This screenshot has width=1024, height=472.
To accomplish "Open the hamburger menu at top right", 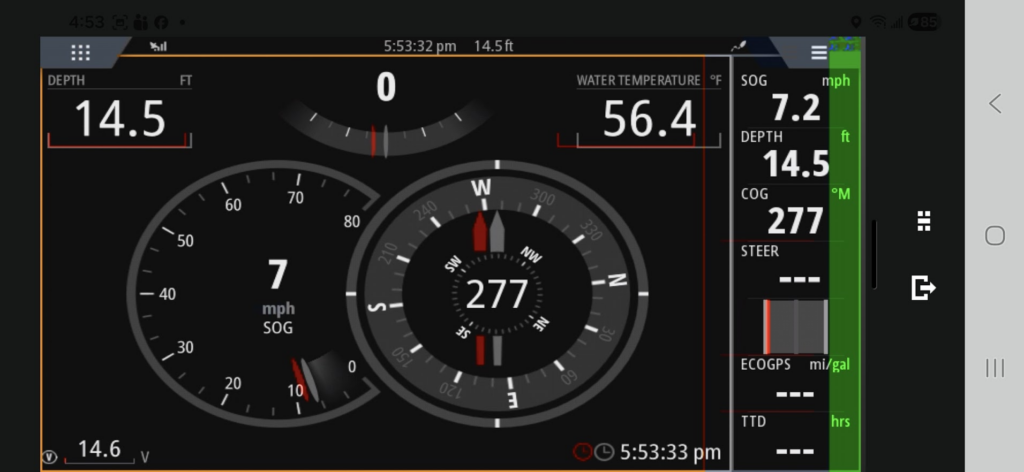I will tap(819, 53).
